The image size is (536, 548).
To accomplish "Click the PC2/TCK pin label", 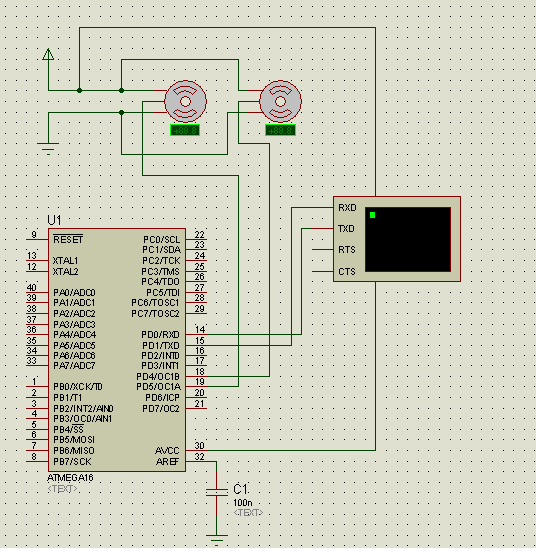I will click(x=161, y=260).
